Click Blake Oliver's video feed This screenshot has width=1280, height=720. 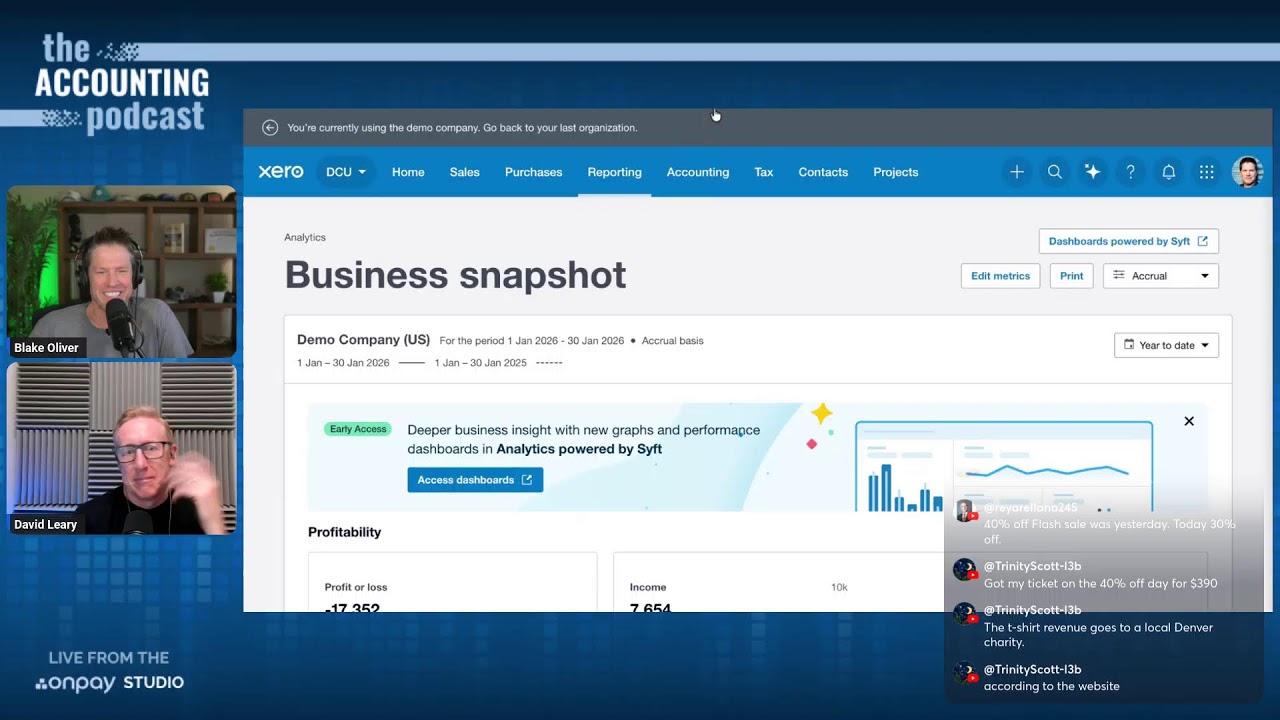122,271
